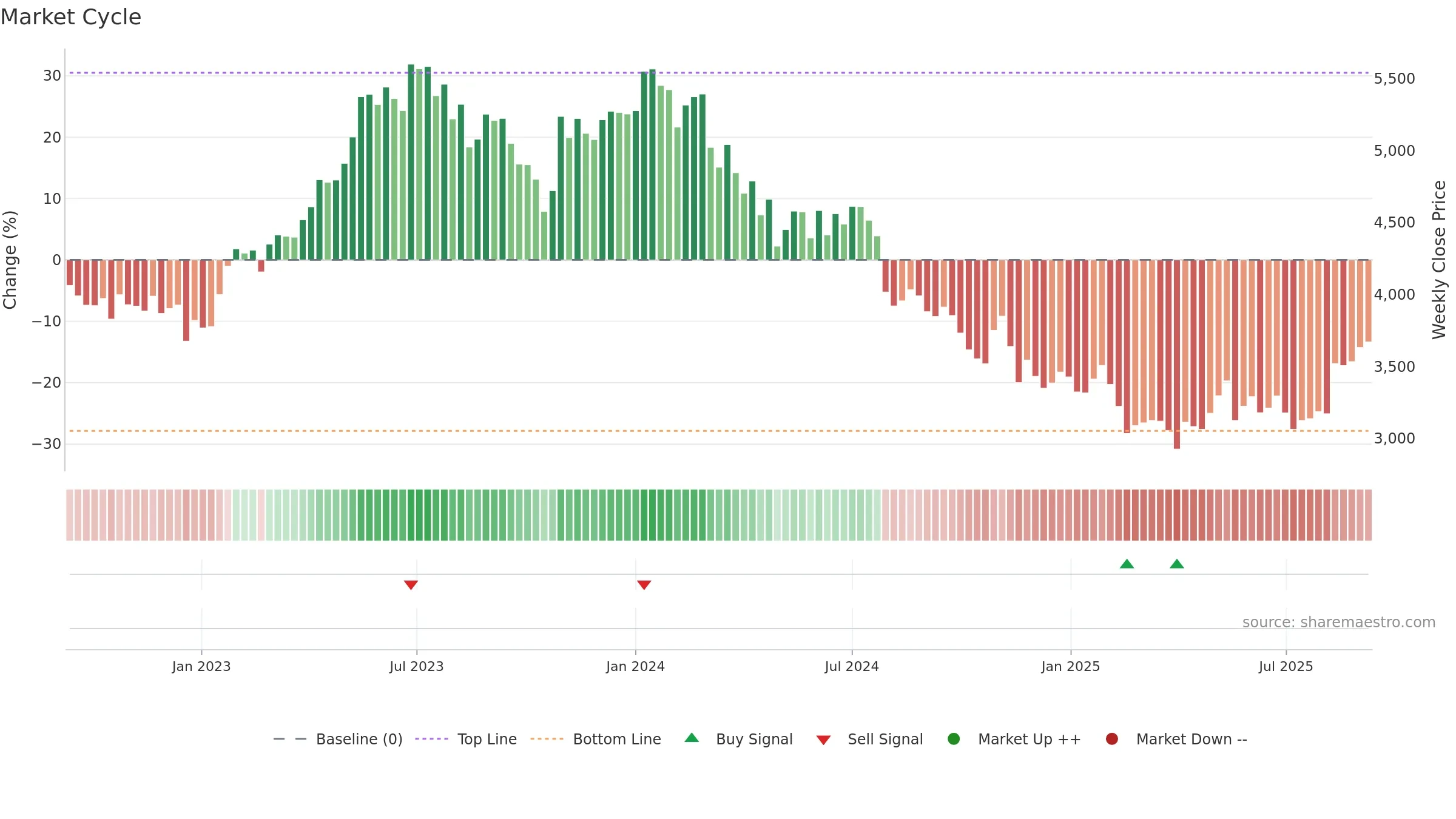The image size is (1456, 819).
Task: Click the Jul 2024 axis label
Action: coord(852,667)
